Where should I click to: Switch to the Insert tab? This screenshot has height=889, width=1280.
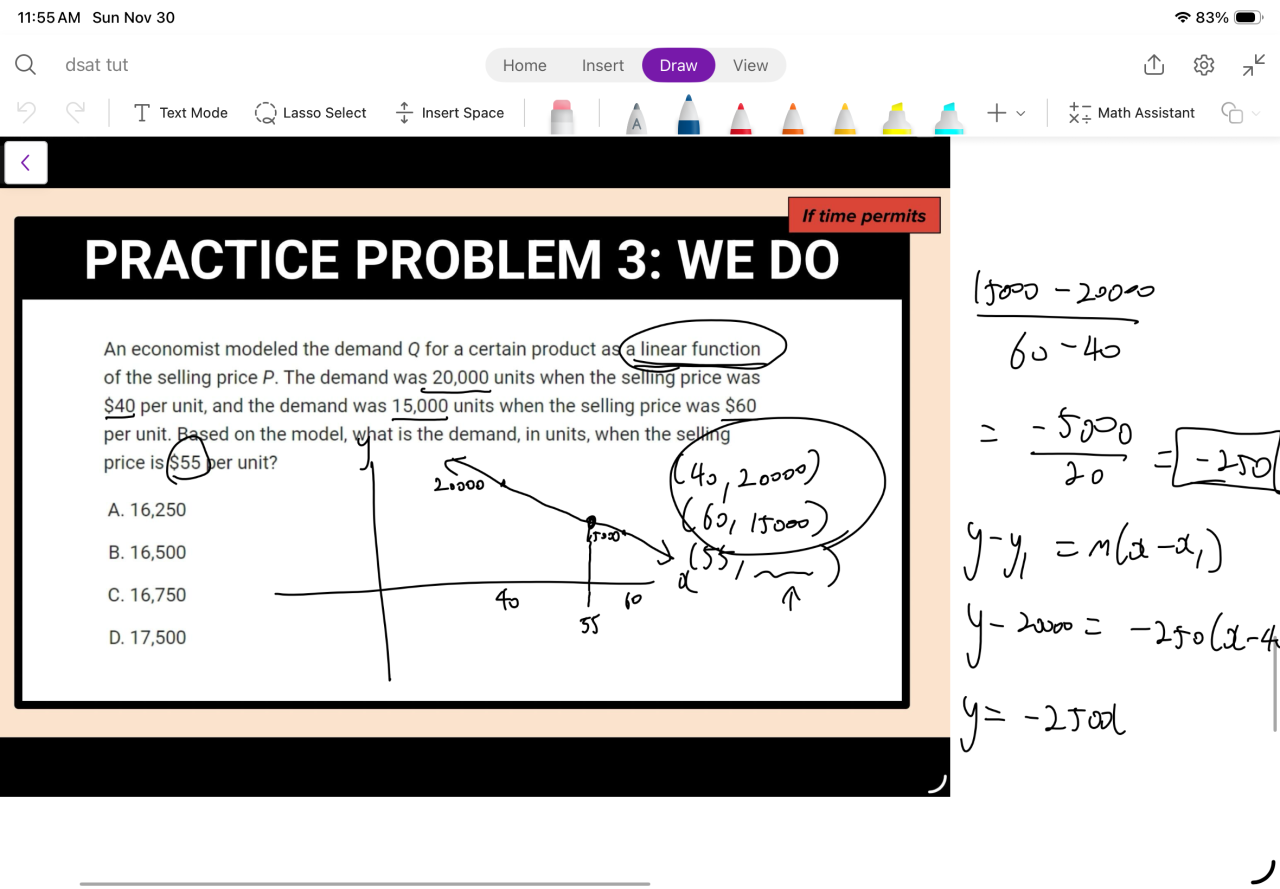[x=603, y=65]
